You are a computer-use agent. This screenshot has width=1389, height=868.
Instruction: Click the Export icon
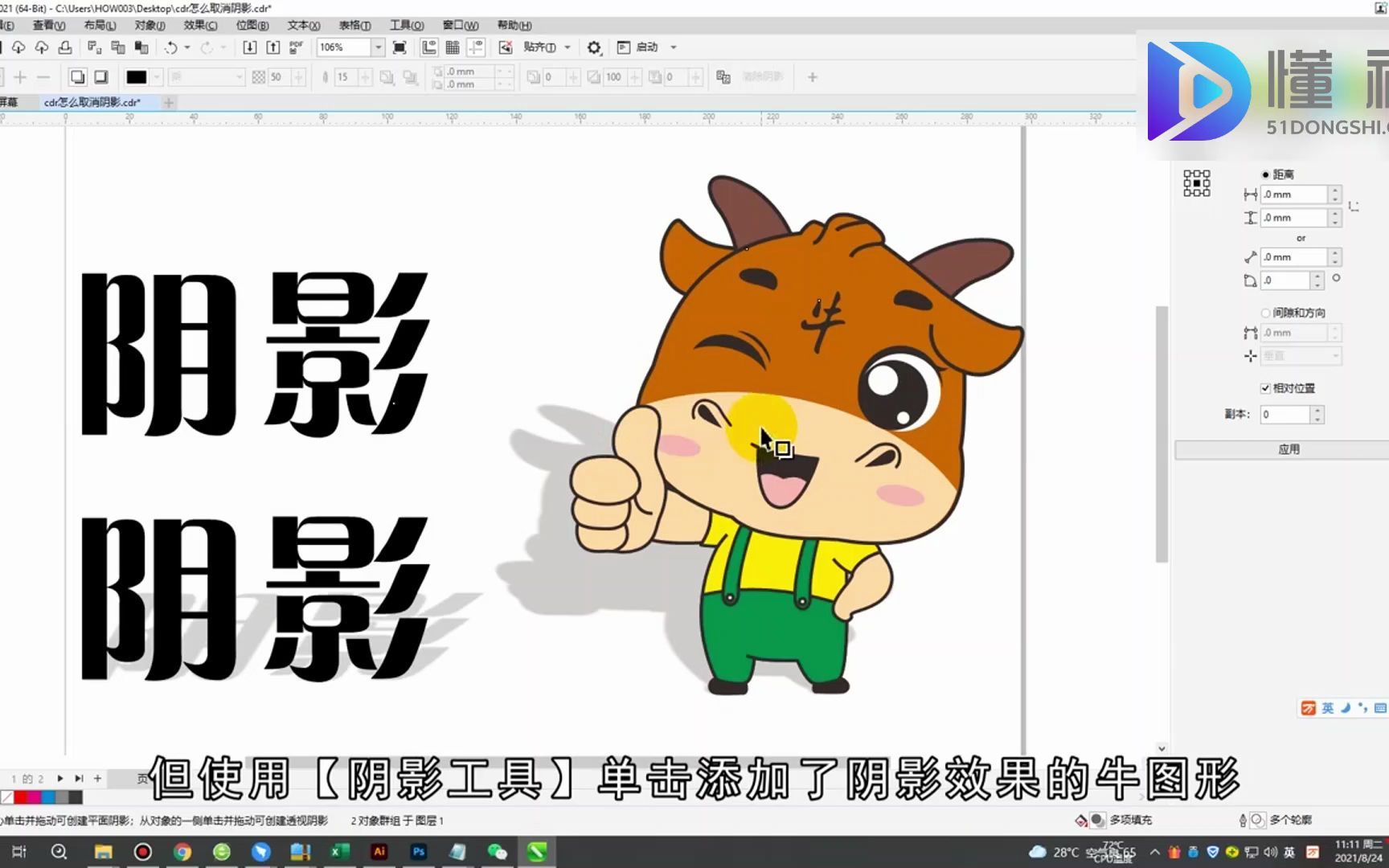pyautogui.click(x=273, y=47)
